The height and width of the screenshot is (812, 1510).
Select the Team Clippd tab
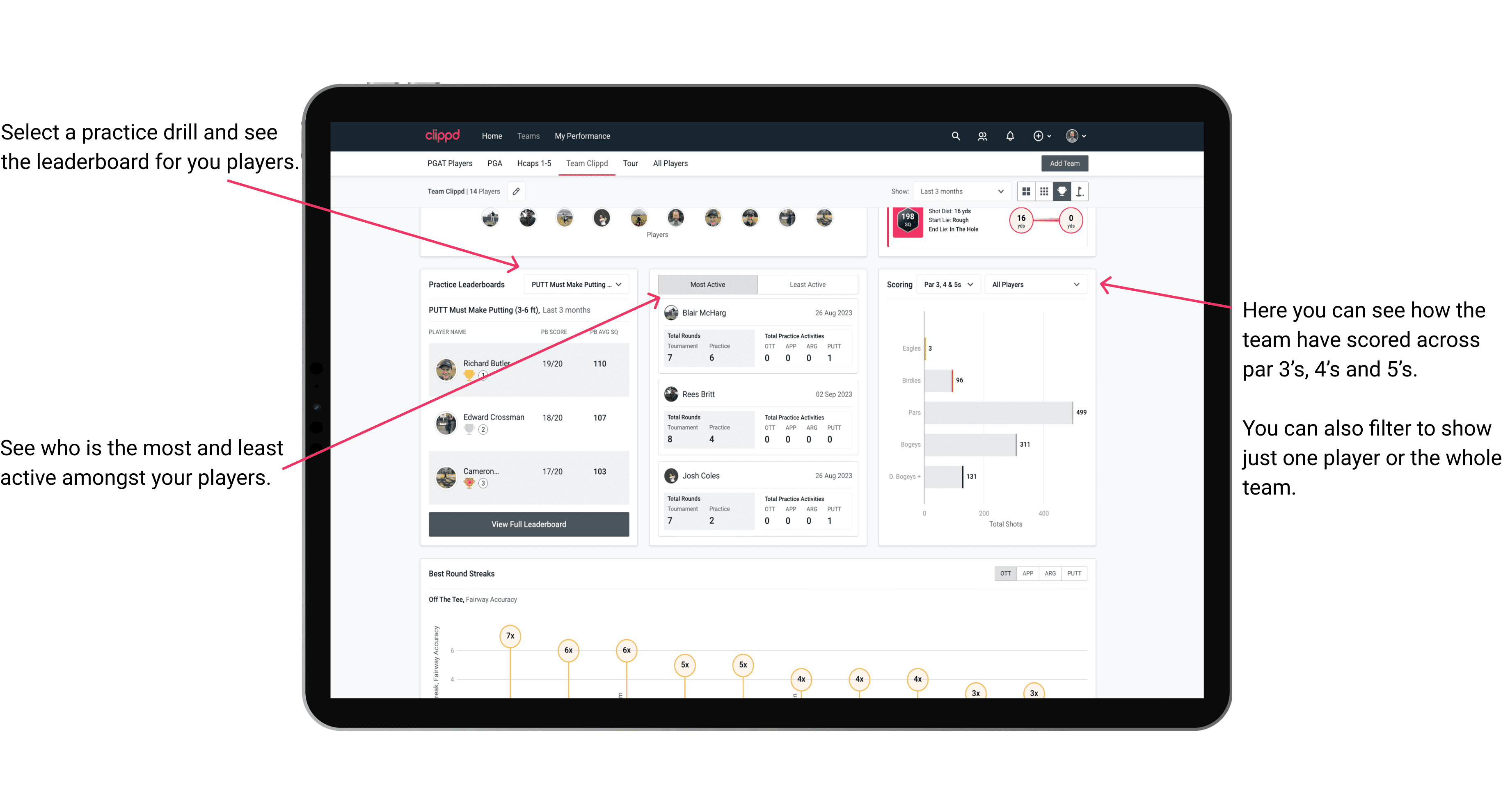click(x=587, y=163)
